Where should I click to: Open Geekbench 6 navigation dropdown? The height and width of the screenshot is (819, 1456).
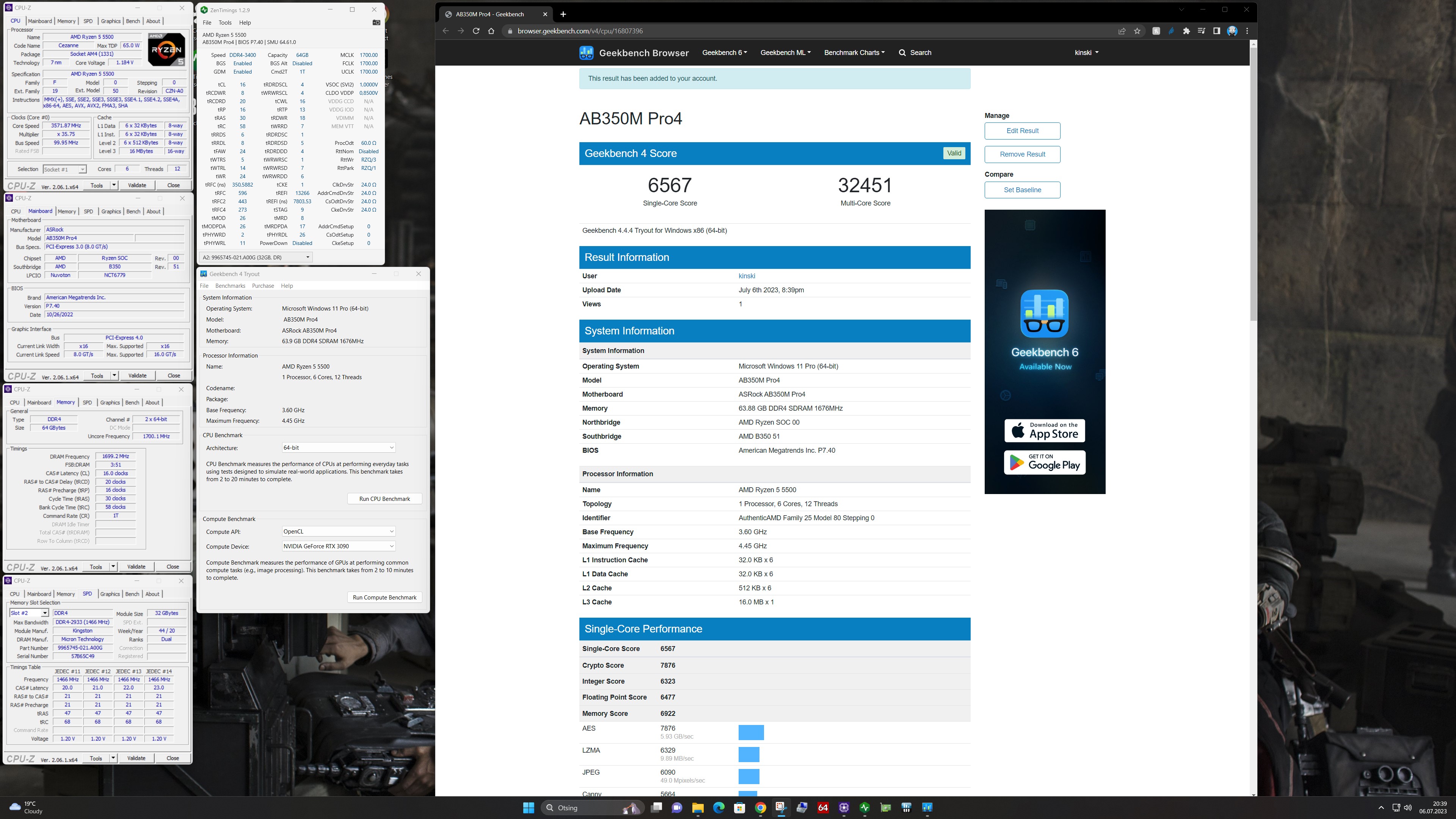click(x=725, y=53)
